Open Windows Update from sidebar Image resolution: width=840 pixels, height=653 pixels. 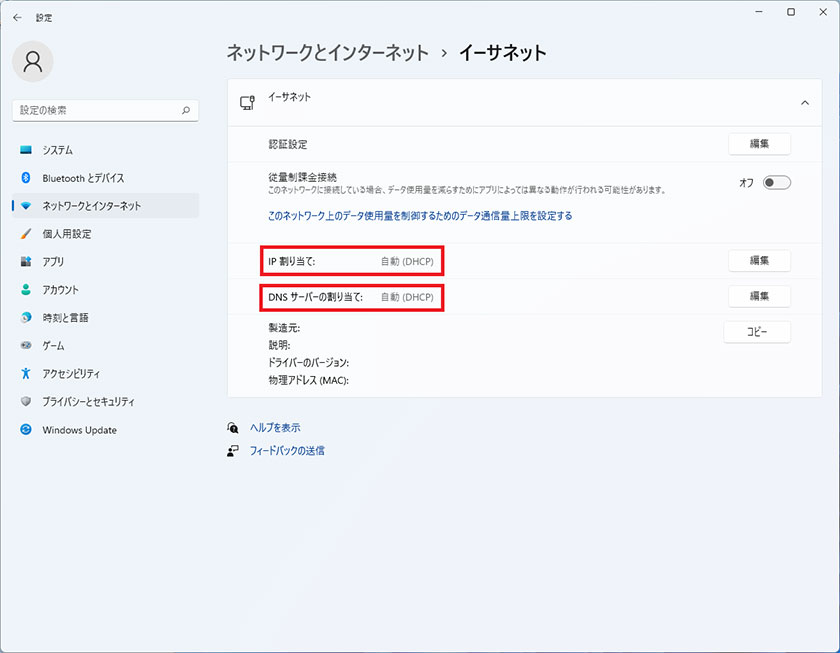click(79, 430)
